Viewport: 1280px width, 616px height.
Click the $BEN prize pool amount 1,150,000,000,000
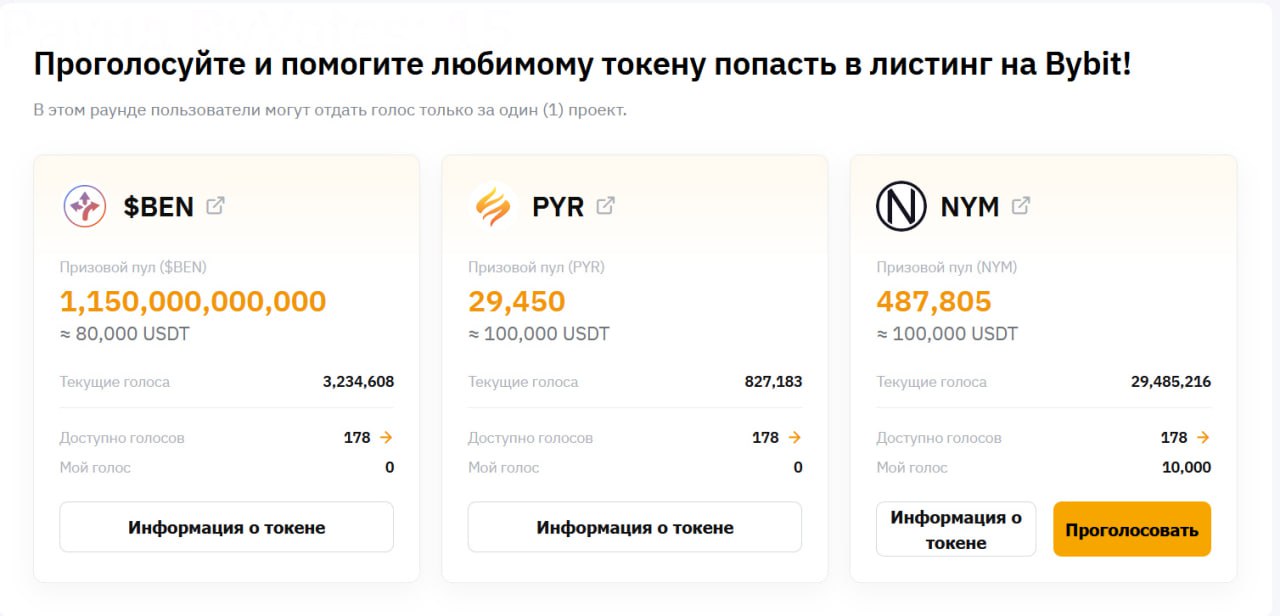click(x=193, y=301)
